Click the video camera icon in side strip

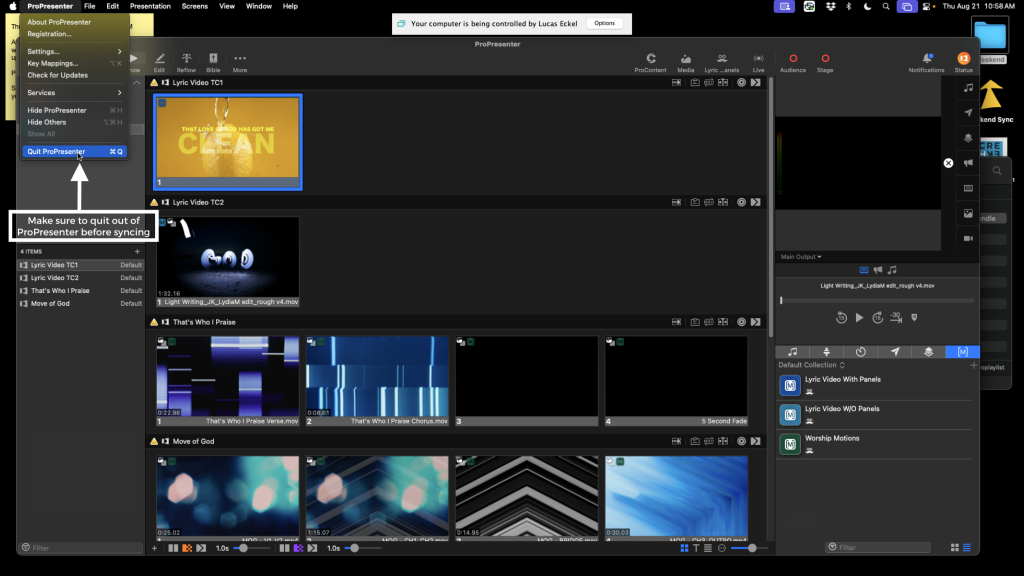click(968, 238)
